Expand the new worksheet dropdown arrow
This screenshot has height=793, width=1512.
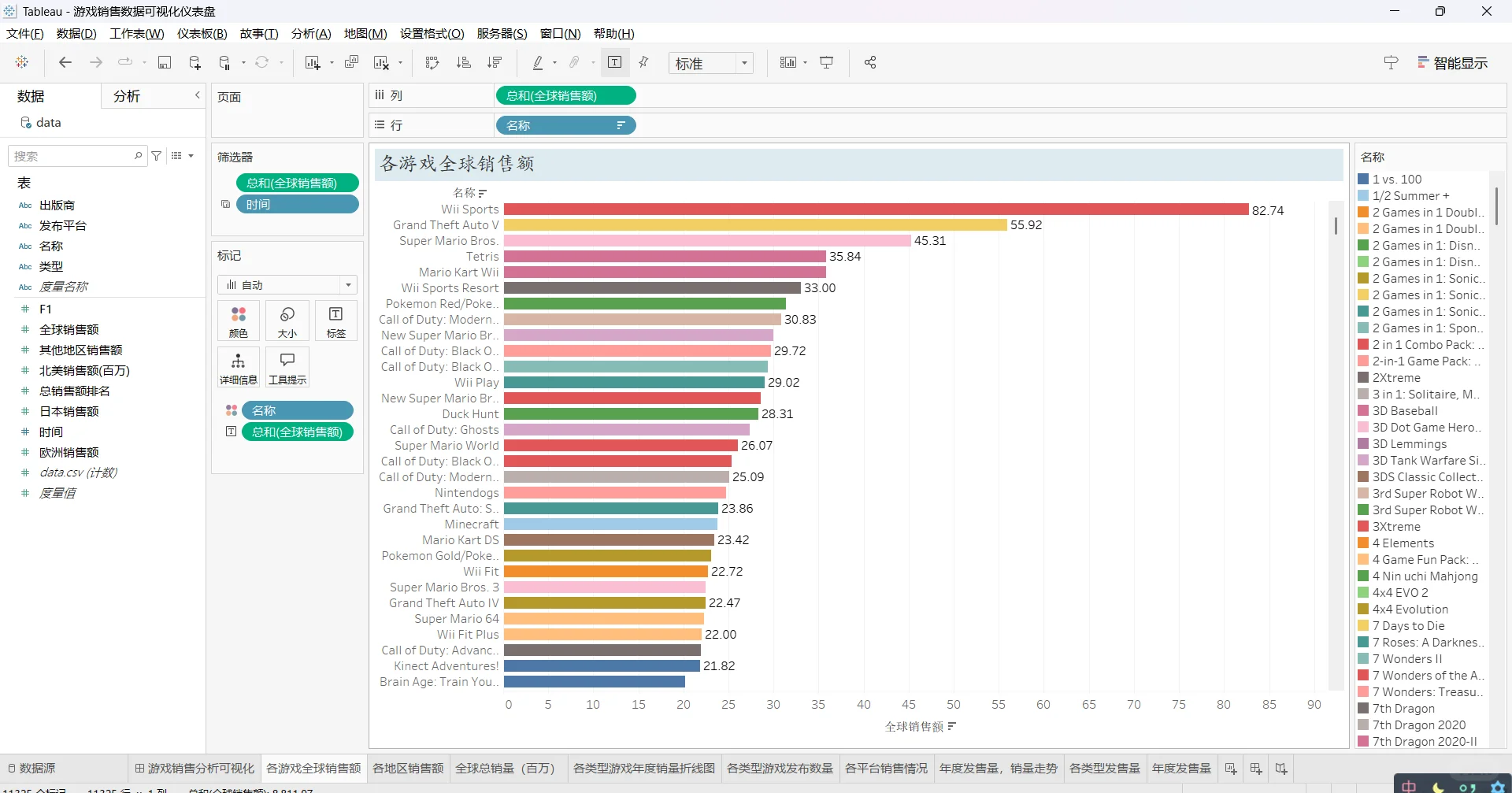click(x=332, y=63)
